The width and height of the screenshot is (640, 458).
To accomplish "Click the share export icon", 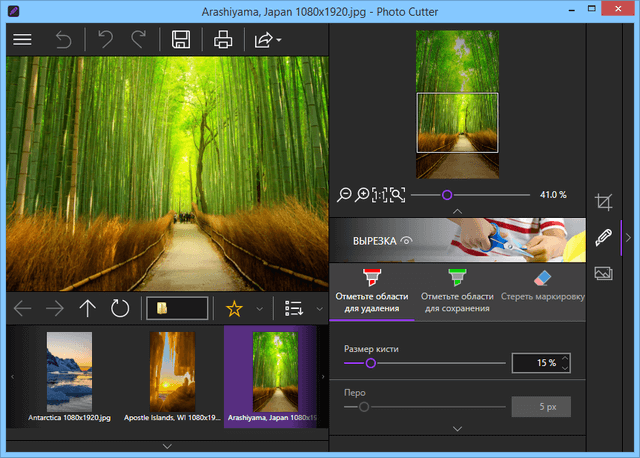I will (x=263, y=40).
